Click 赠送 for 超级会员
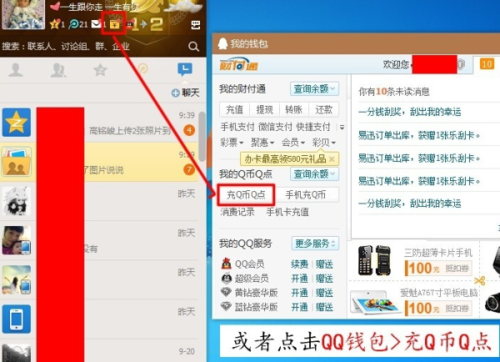 (x=324, y=278)
